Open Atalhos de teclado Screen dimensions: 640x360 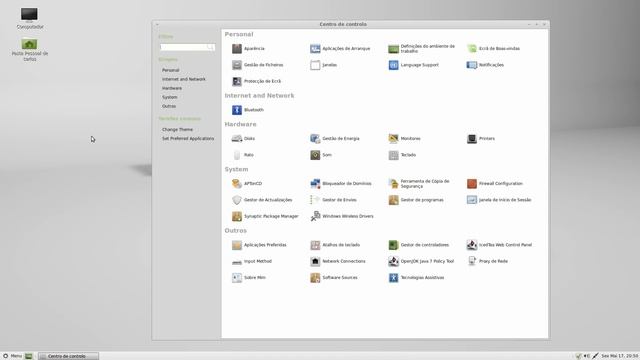pyautogui.click(x=335, y=244)
